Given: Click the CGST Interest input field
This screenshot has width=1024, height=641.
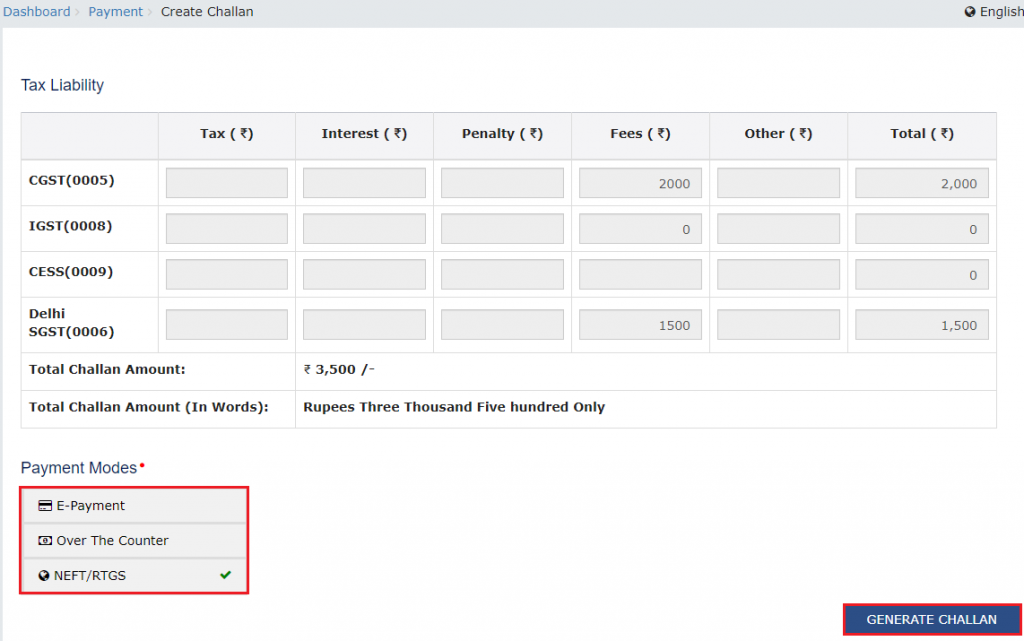Looking at the screenshot, I should 364,183.
